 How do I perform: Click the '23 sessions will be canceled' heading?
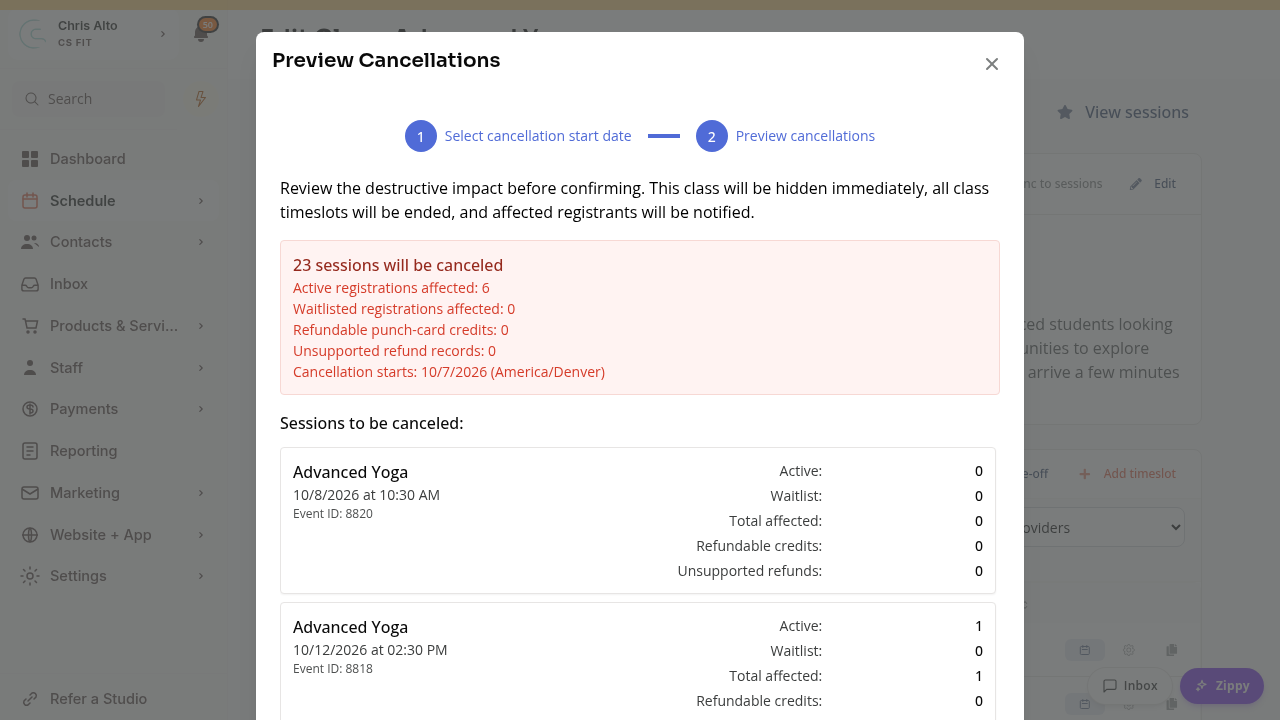pyautogui.click(x=398, y=265)
